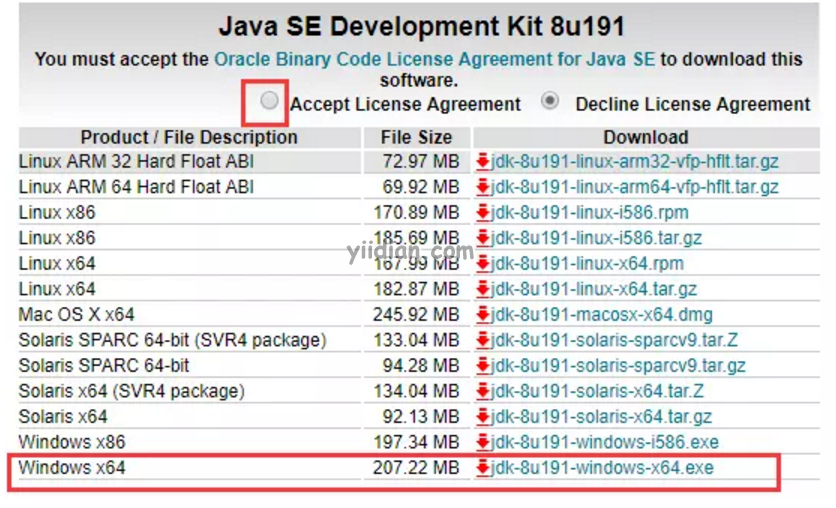Click red download arrow for solaris-x64.tar.gz
The image size is (836, 508).
483,416
